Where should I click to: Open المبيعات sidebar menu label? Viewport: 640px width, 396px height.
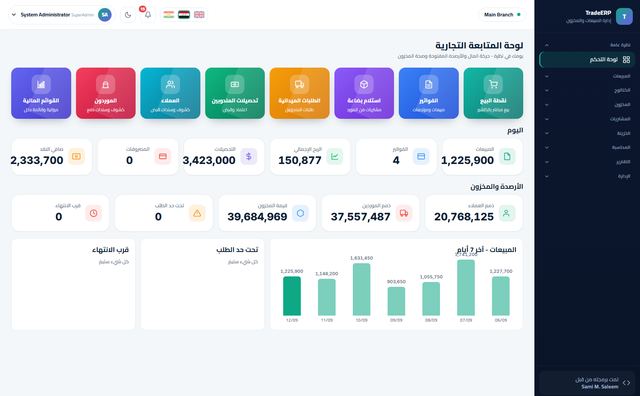click(621, 76)
